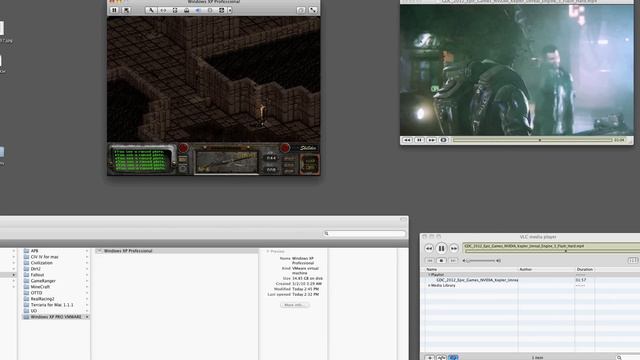Screen dimensions: 640x360
Task: Open the VMware toolbar overflow arrow
Action: click(x=230, y=10)
